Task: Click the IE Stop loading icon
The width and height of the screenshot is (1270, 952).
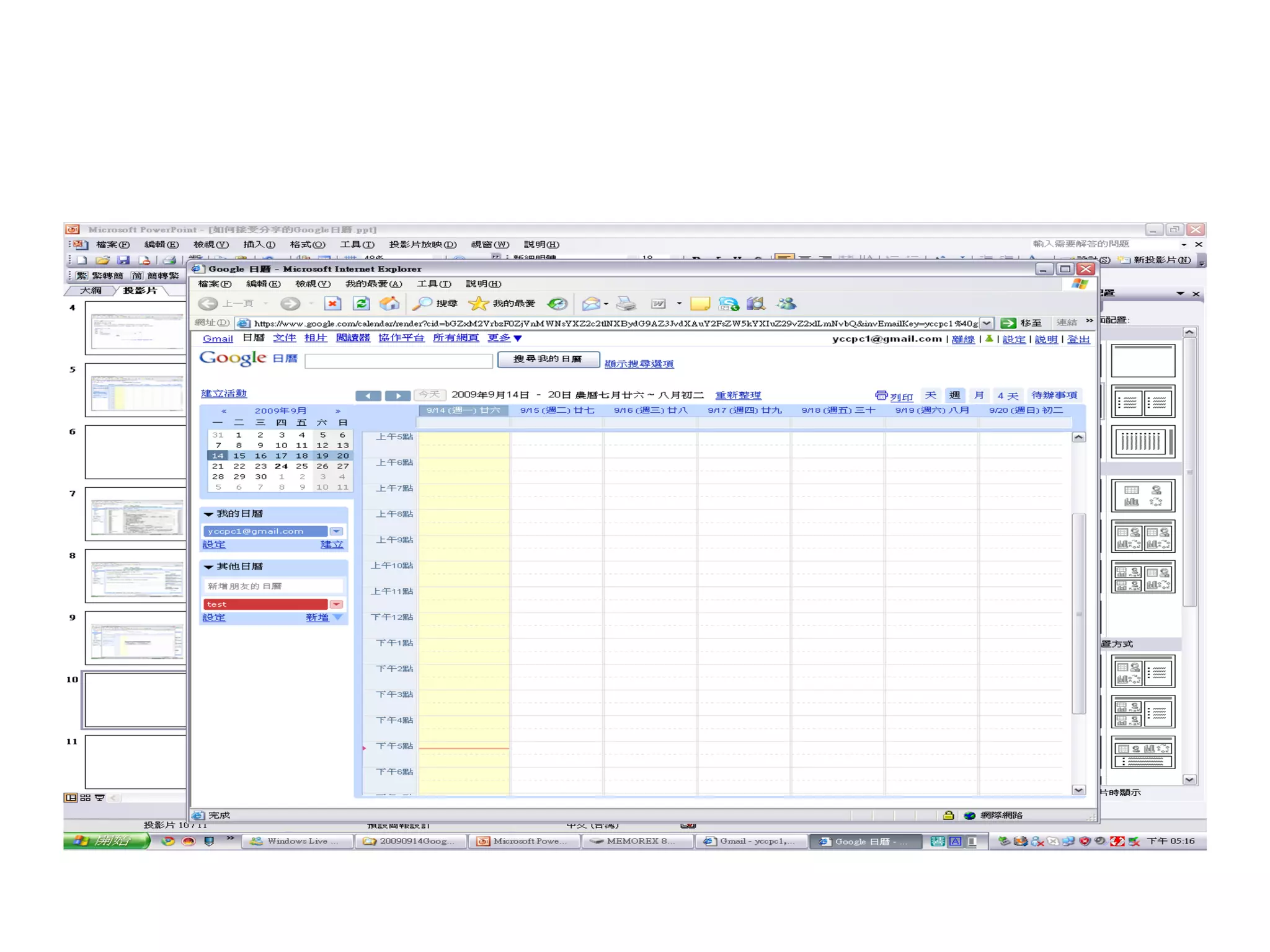Action: tap(333, 303)
